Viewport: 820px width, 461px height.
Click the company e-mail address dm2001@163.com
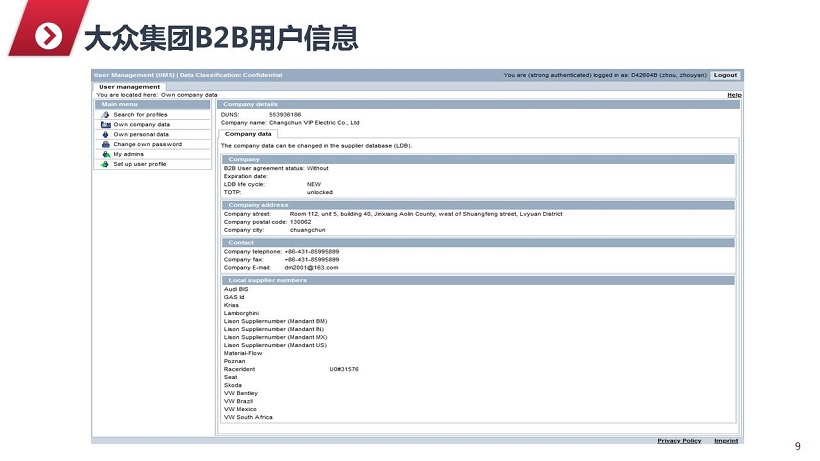coord(311,267)
